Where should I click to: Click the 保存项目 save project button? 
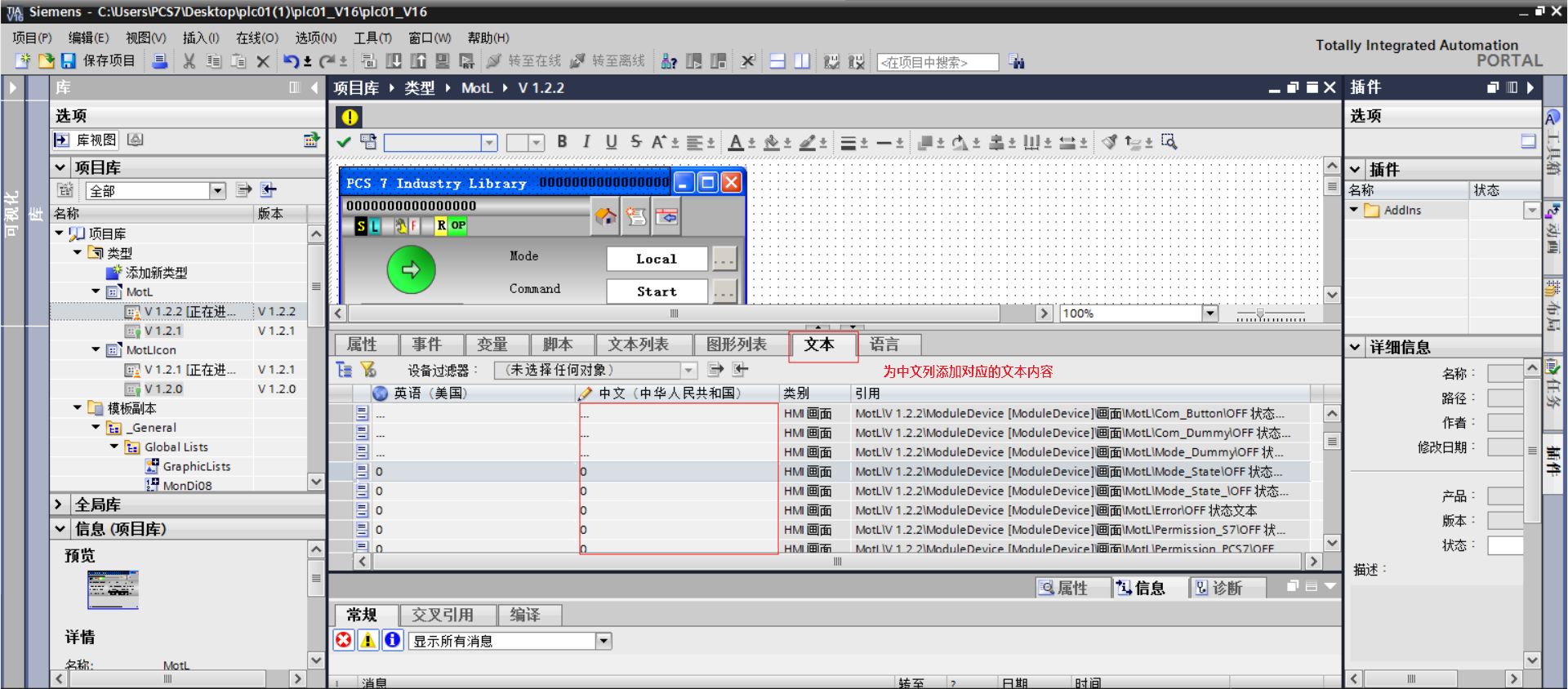99,61
